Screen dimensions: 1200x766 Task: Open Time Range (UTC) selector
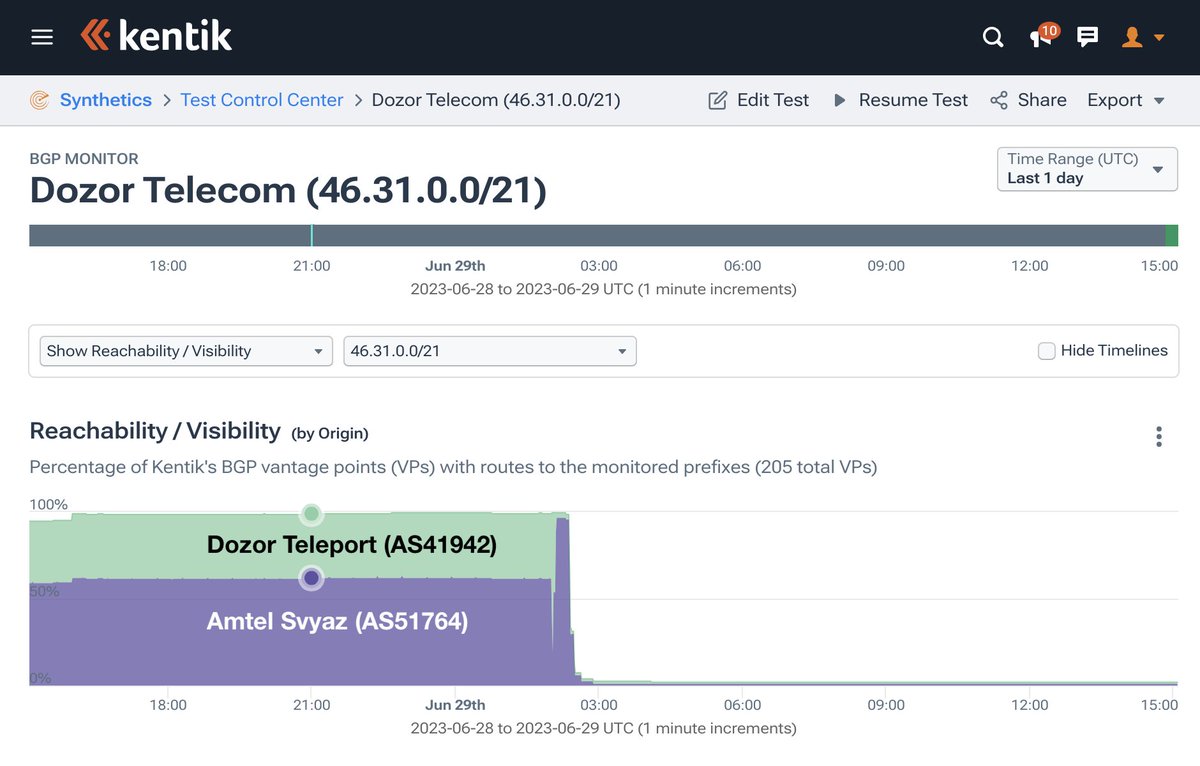point(1087,168)
